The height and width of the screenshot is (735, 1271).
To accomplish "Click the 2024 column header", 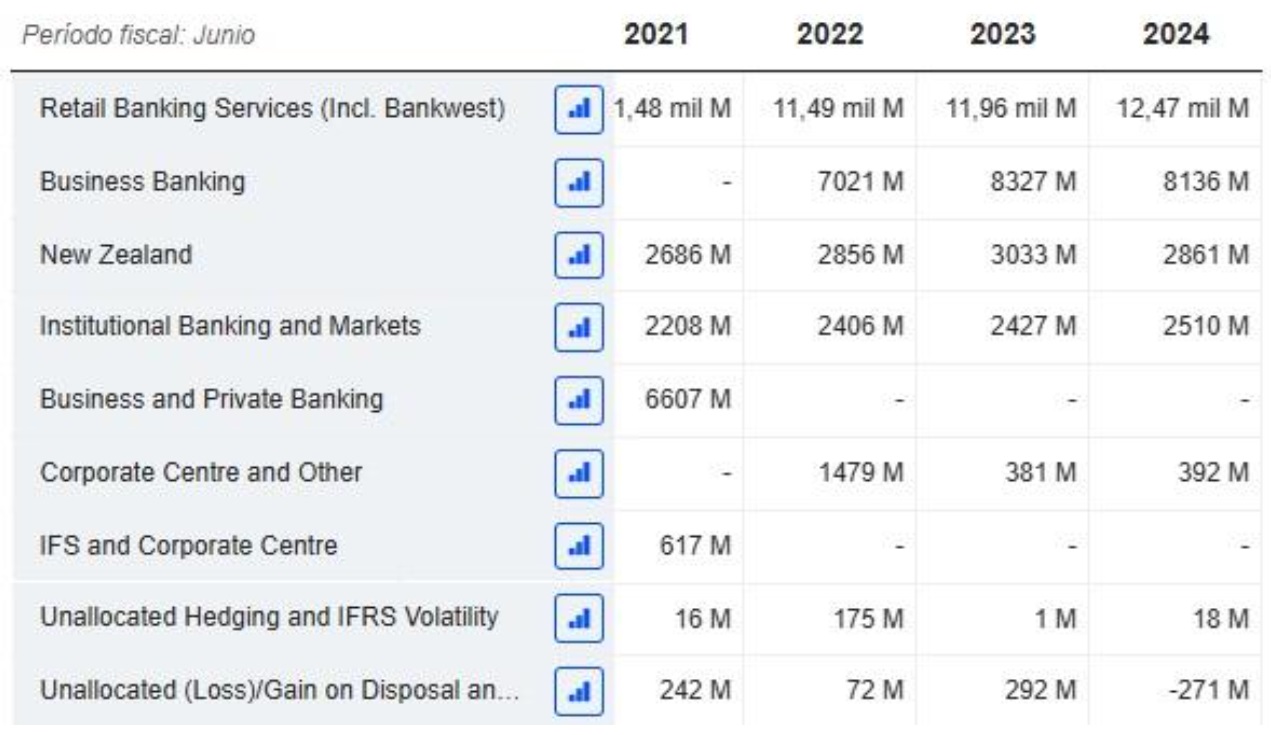I will tap(1177, 35).
